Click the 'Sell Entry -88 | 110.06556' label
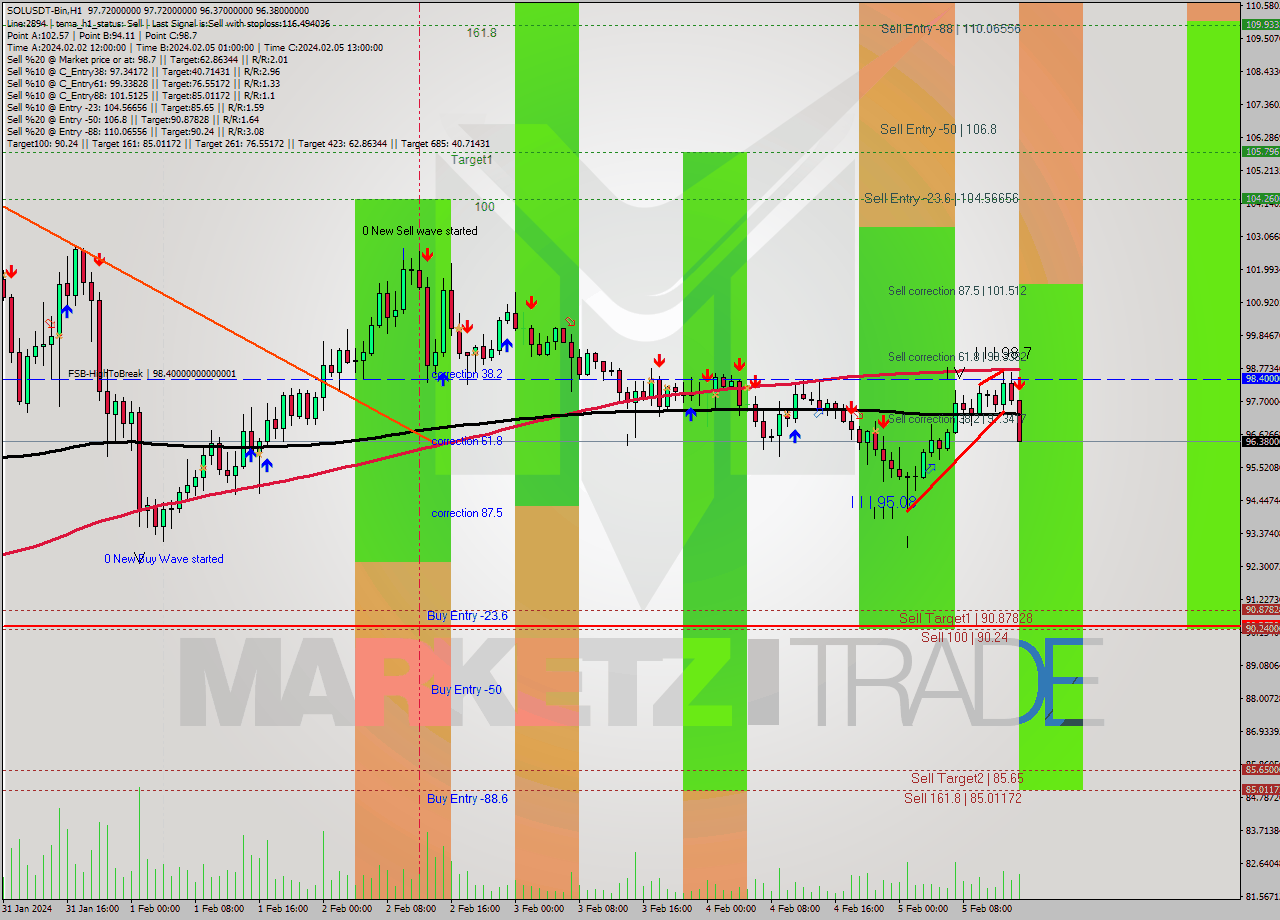The image size is (1280, 920). (x=950, y=29)
